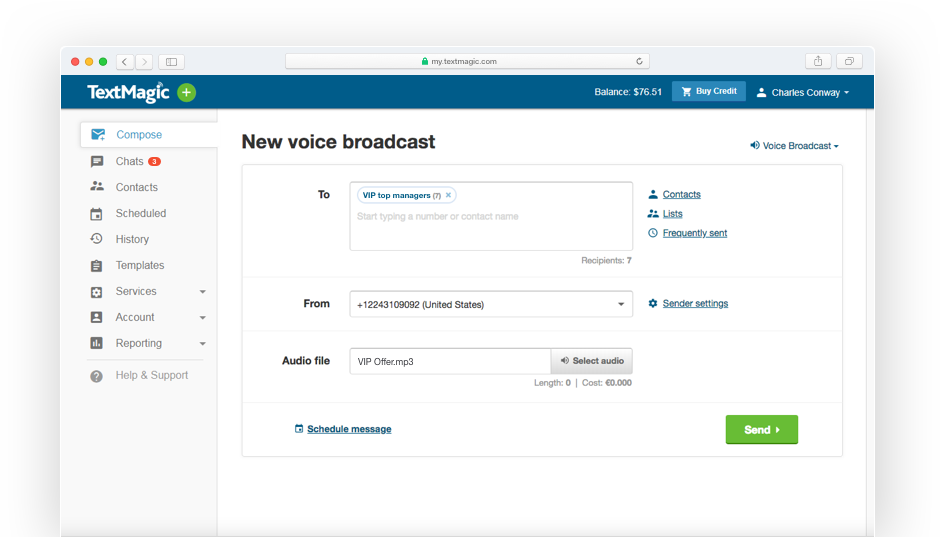The height and width of the screenshot is (537, 940).
Task: Click the Cost: €0.000 text
Action: point(607,382)
